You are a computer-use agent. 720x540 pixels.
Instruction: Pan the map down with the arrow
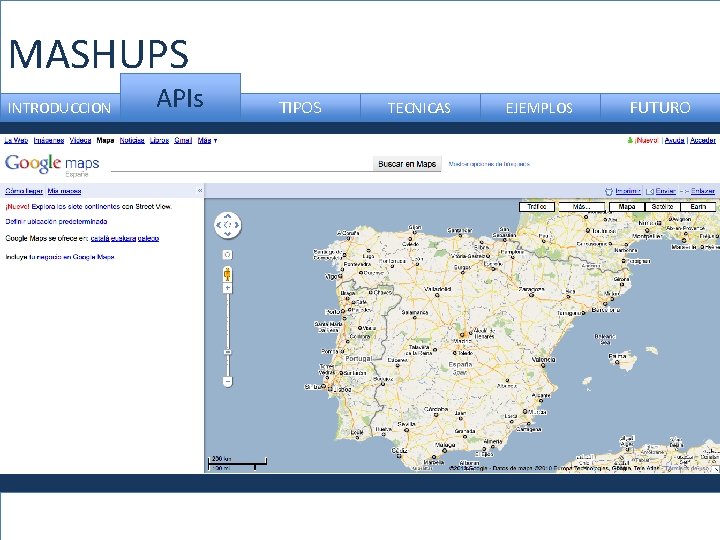pyautogui.click(x=227, y=234)
